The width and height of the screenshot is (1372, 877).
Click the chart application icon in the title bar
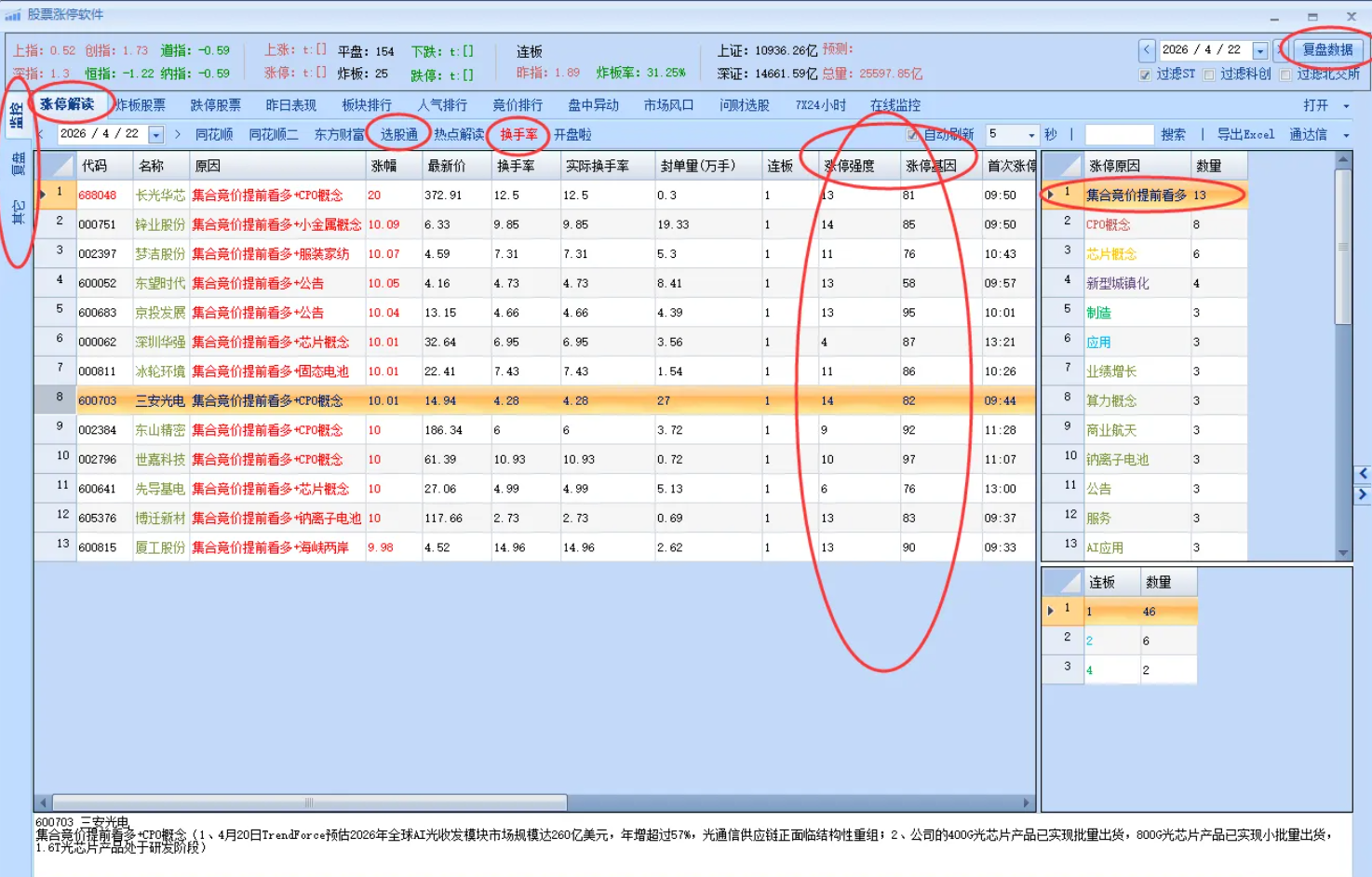tap(15, 15)
